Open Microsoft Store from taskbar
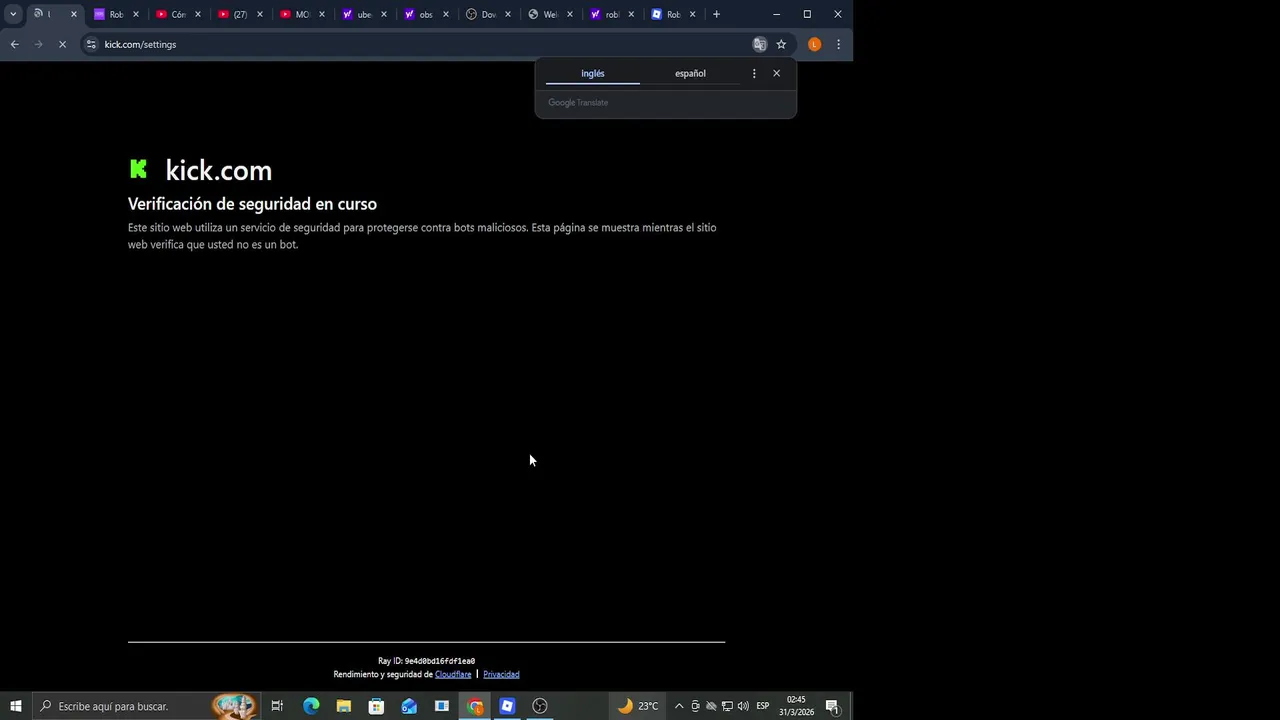 [376, 706]
